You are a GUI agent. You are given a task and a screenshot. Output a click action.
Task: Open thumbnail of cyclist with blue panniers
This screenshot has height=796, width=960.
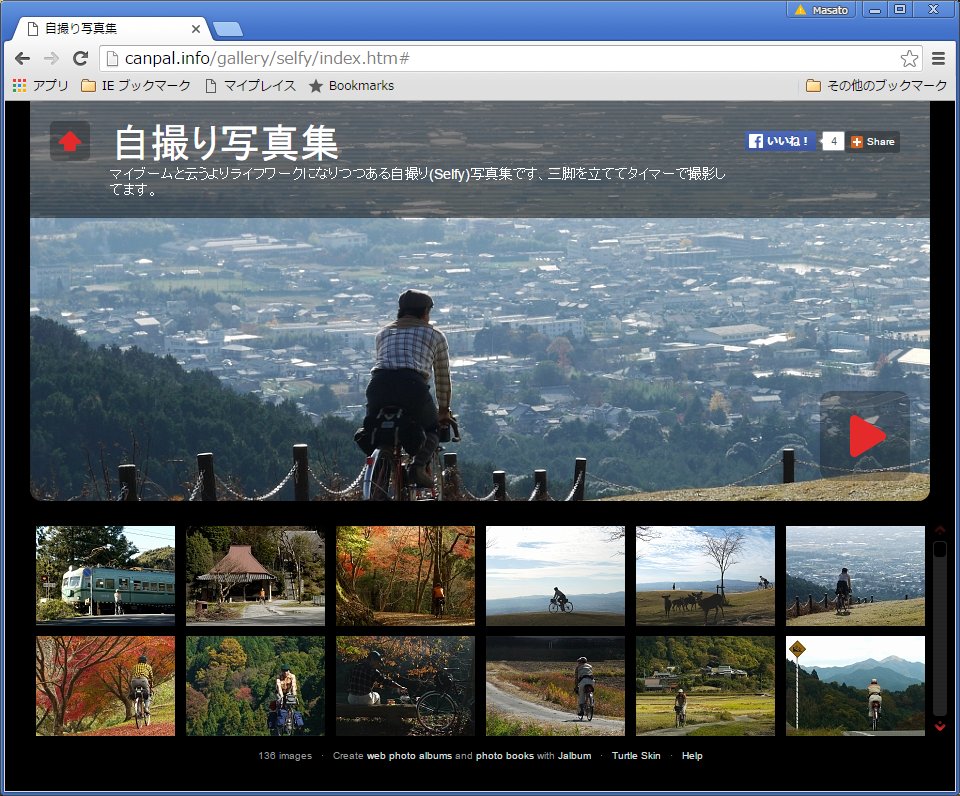[x=255, y=686]
